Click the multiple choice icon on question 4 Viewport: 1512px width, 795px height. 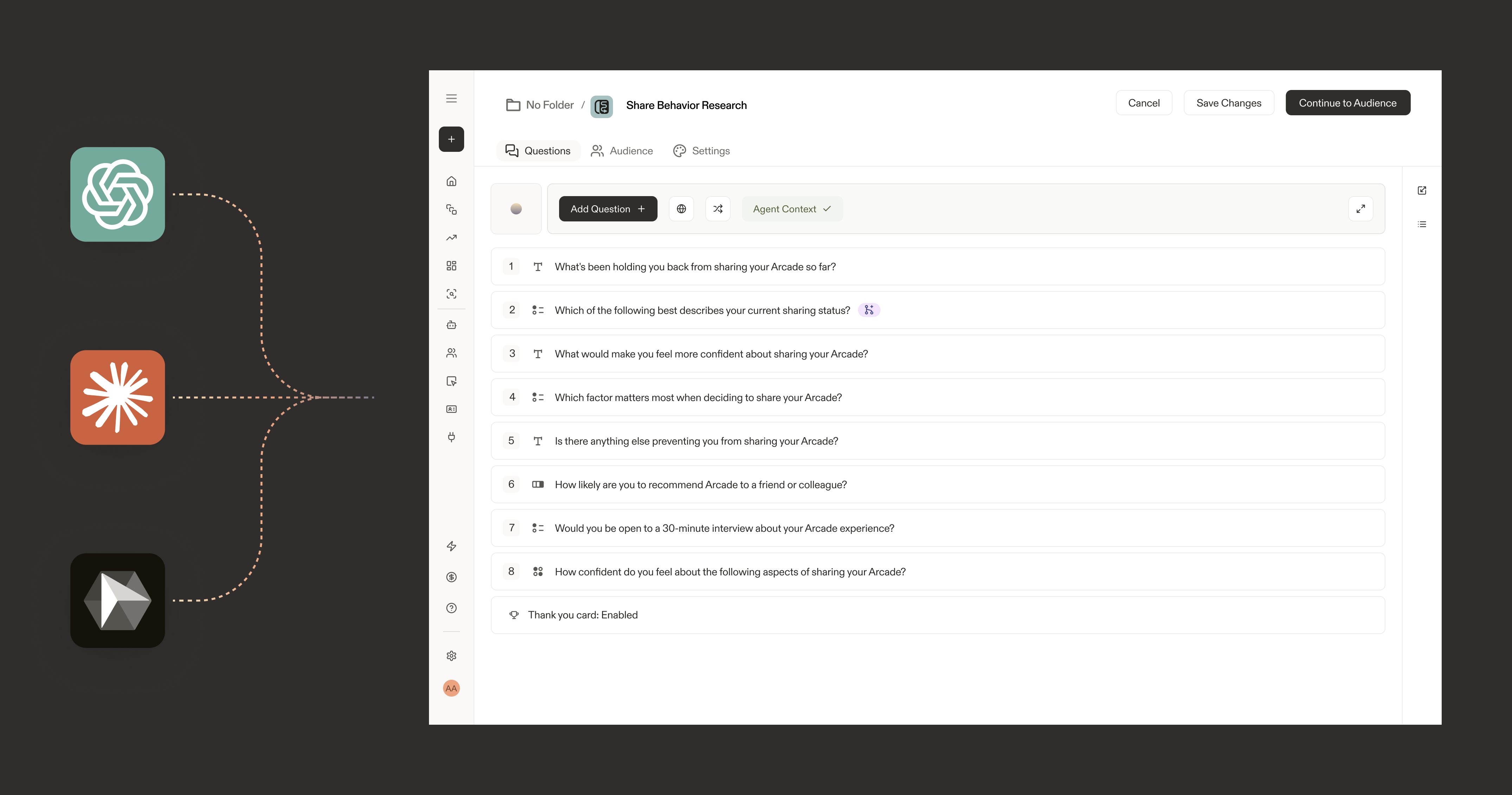click(538, 397)
